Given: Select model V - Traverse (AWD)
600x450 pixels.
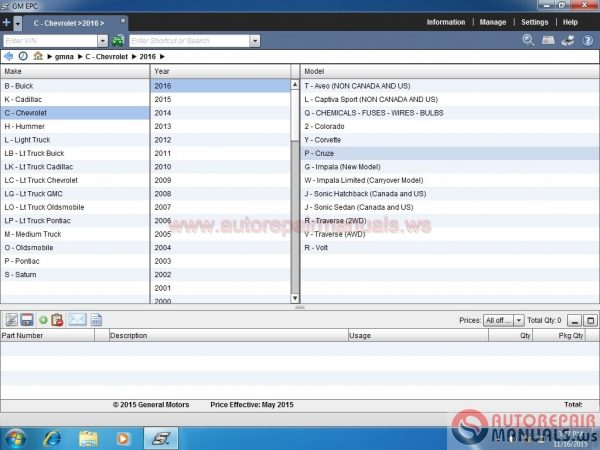Looking at the screenshot, I should tap(450, 234).
